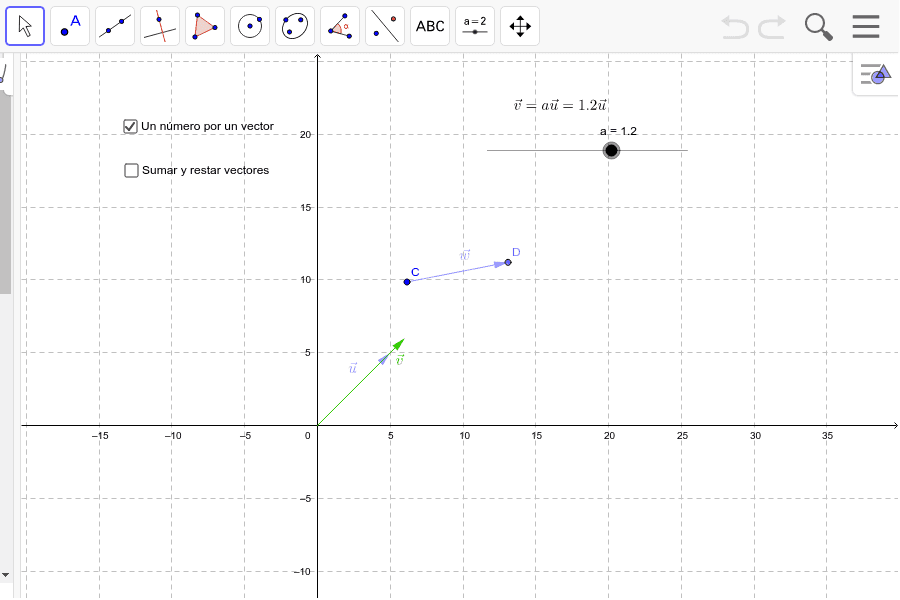Click the vector w label

tap(465, 255)
